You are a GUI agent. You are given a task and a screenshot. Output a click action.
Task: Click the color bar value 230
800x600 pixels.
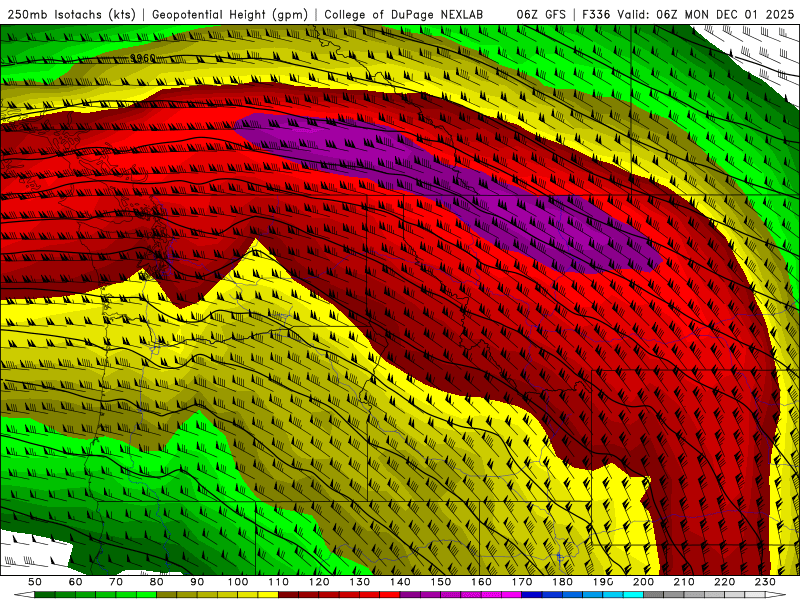(x=766, y=582)
